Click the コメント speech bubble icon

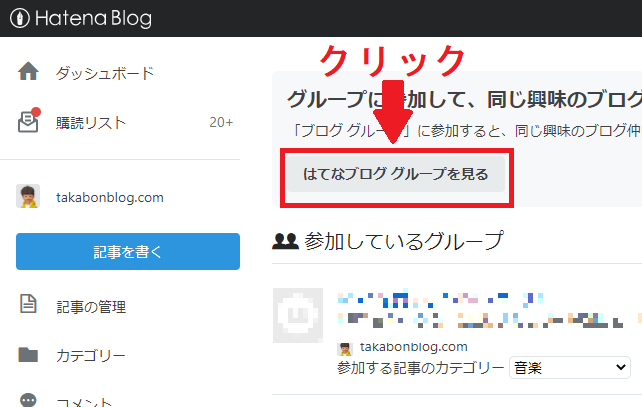28,400
